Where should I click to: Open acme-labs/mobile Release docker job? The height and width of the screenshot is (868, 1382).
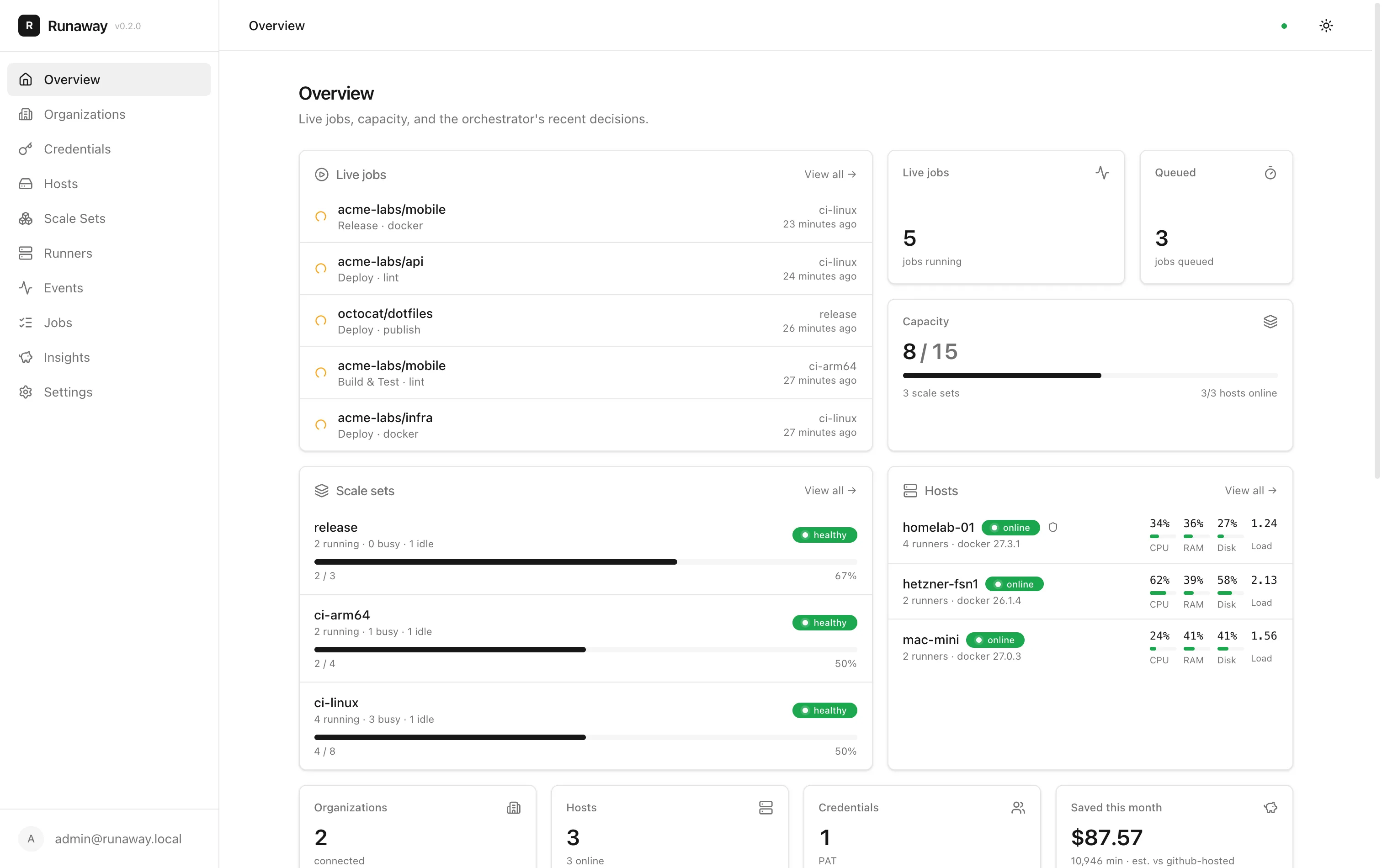coord(585,217)
